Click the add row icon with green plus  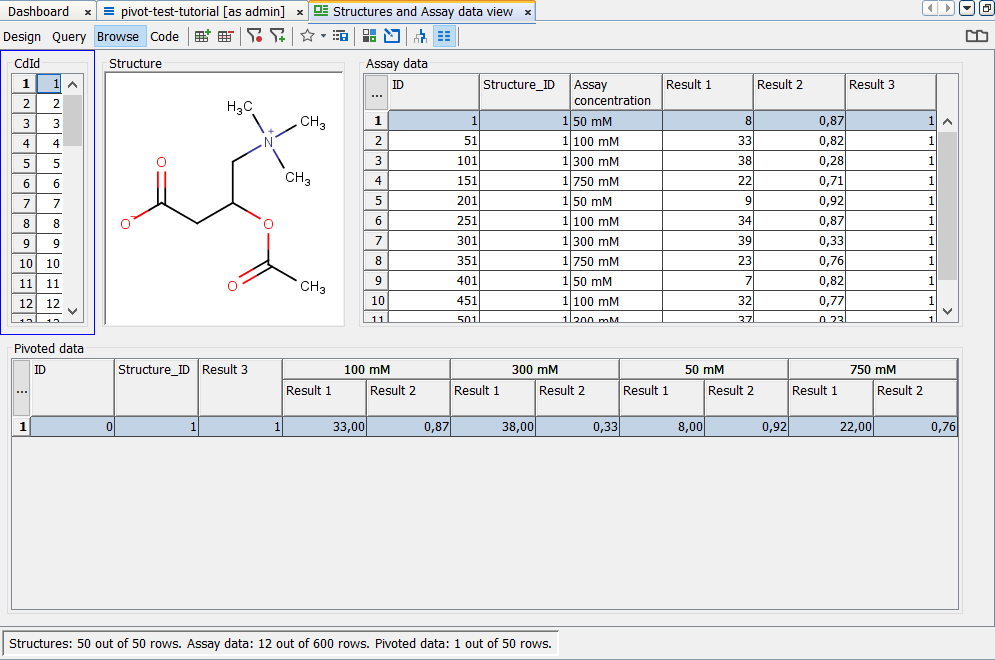202,36
